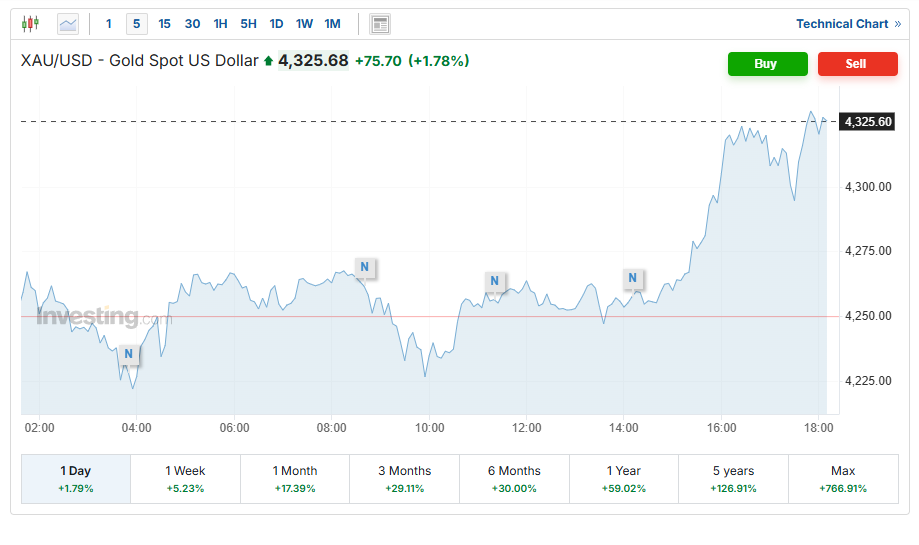Click the news layout icon in toolbar
This screenshot has width=919, height=545.
(x=380, y=24)
